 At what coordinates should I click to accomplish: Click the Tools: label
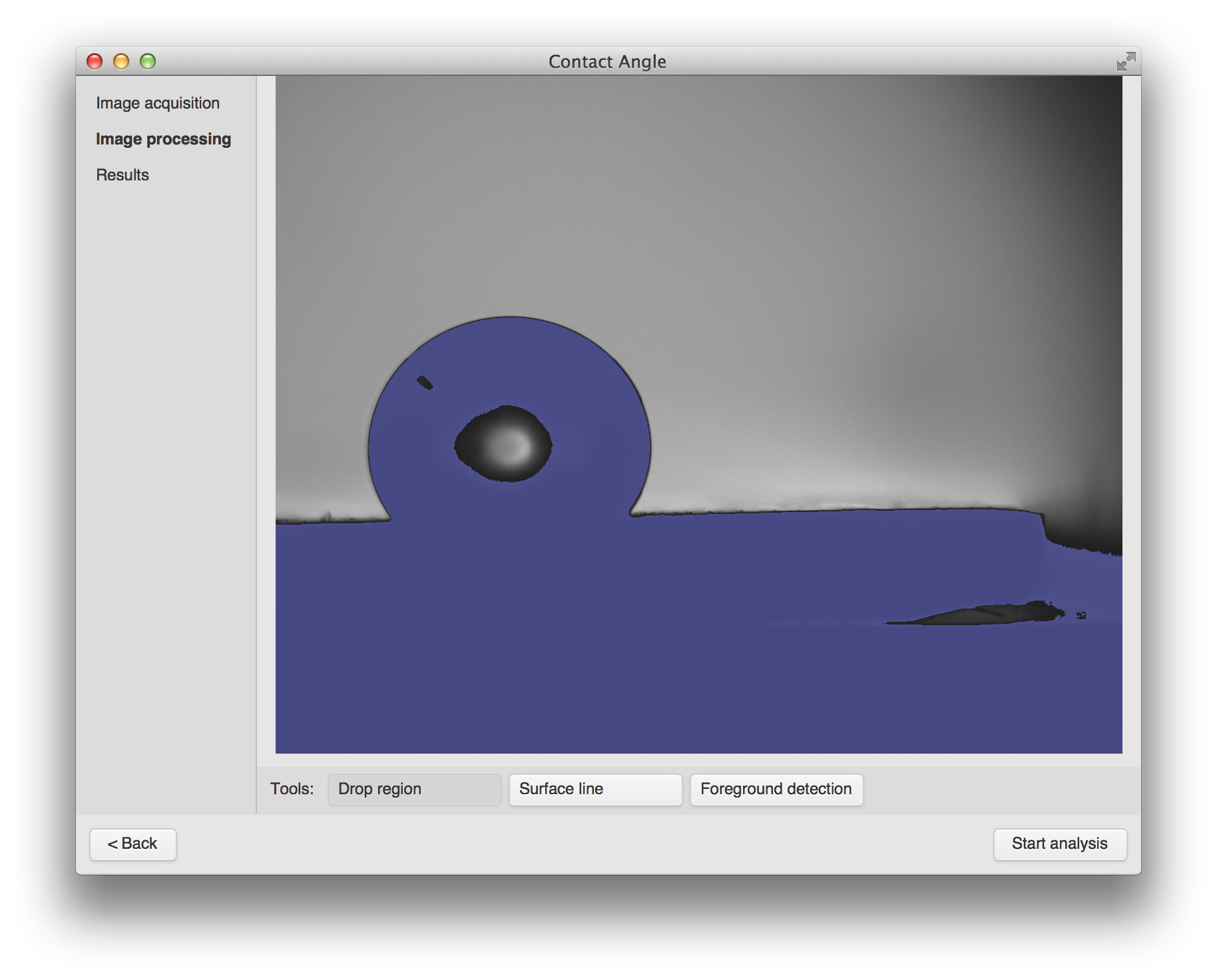292,789
